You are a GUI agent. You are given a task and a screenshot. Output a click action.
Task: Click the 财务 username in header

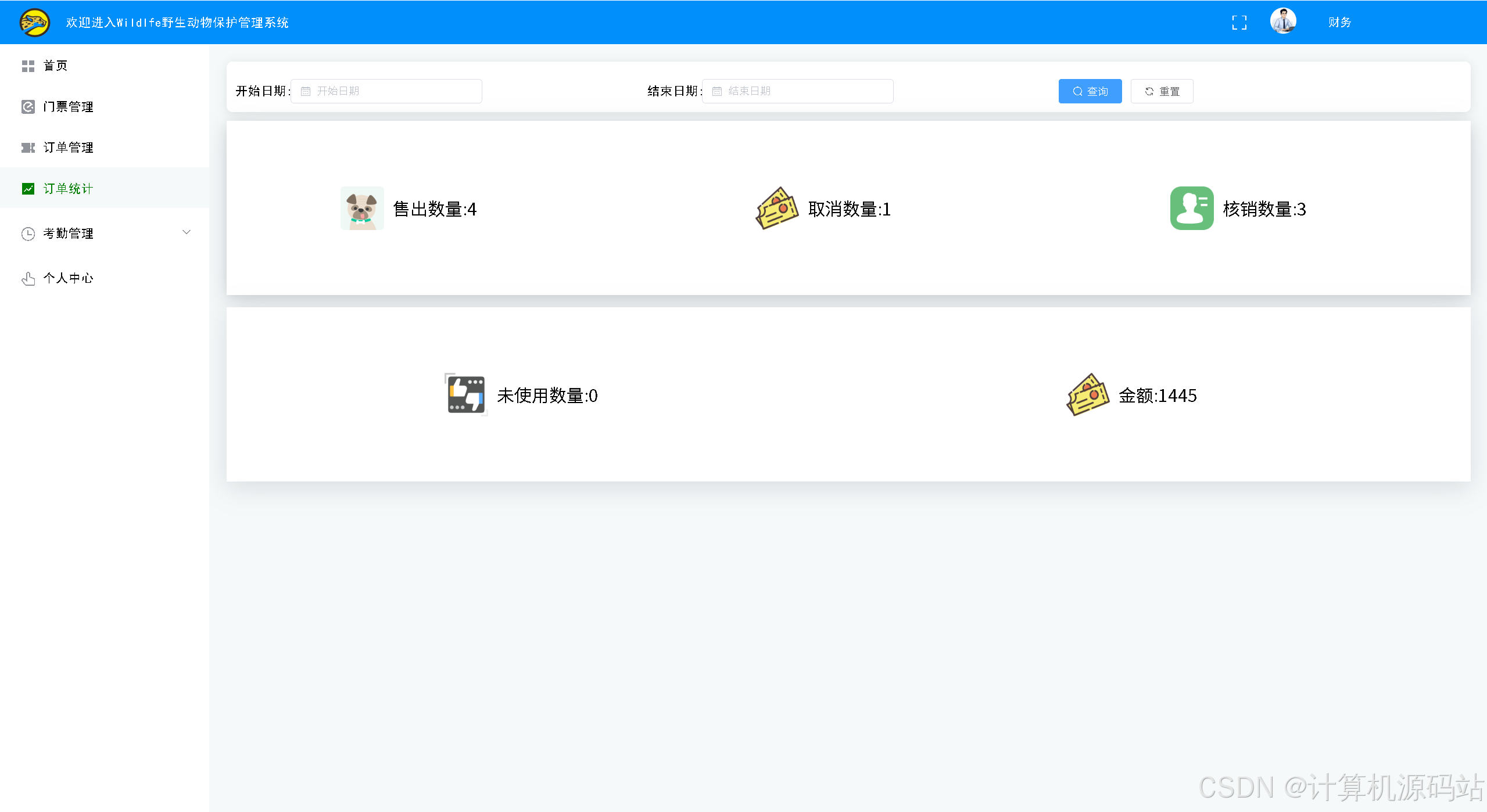1339,23
